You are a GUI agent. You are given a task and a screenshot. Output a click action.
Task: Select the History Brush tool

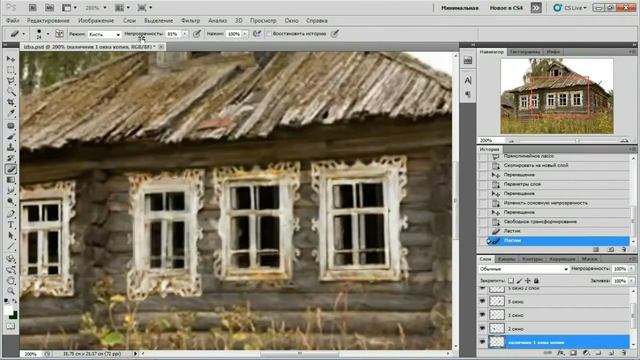click(11, 158)
